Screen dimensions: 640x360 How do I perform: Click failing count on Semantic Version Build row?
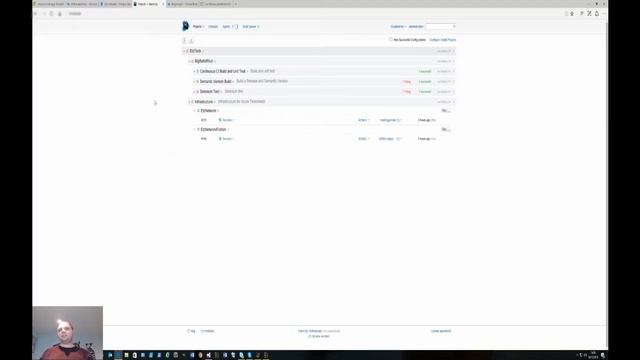(x=407, y=82)
